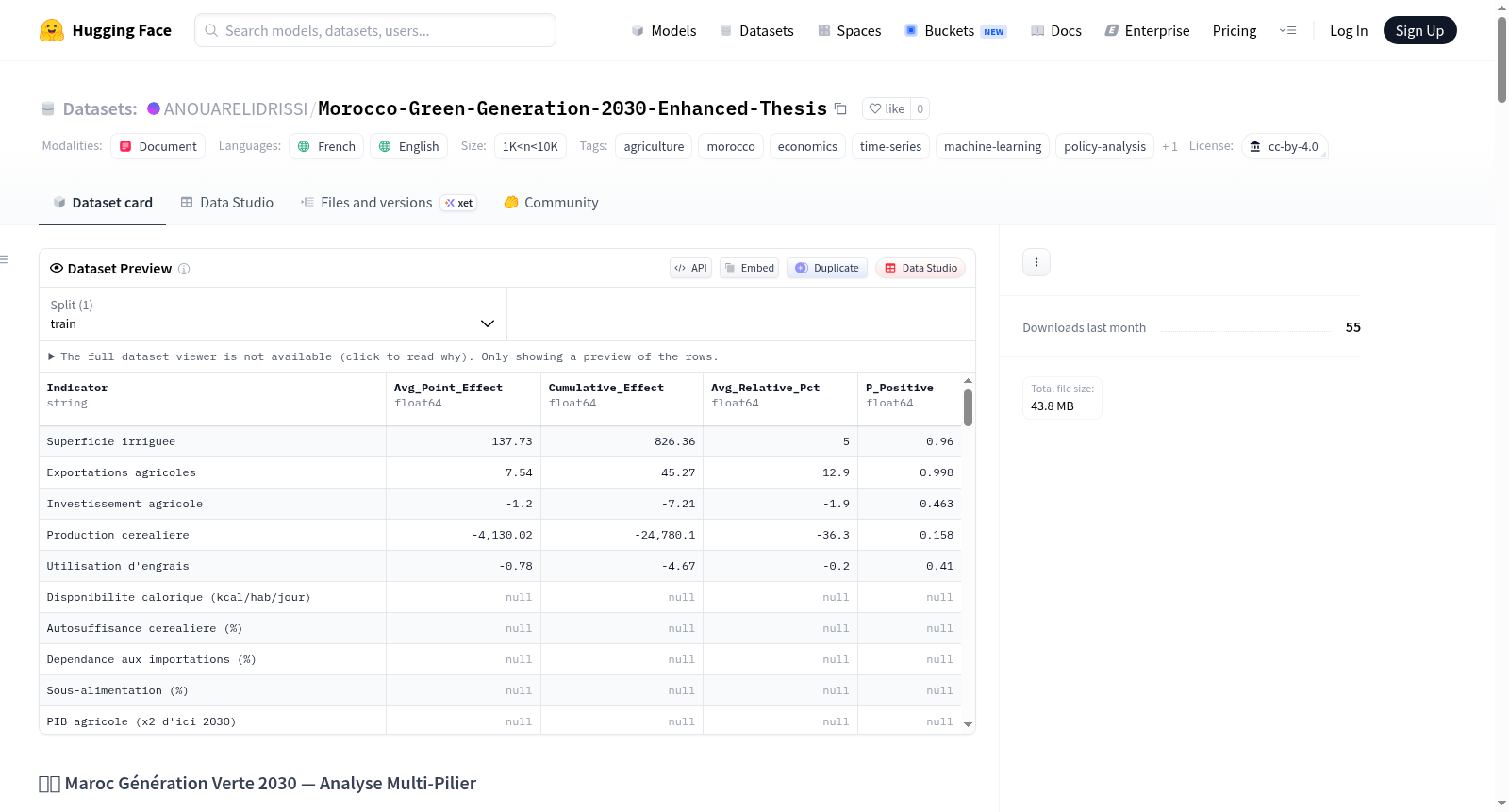Click the Maroc Génération Verte 2030 heading
1509x812 pixels.
point(257,783)
